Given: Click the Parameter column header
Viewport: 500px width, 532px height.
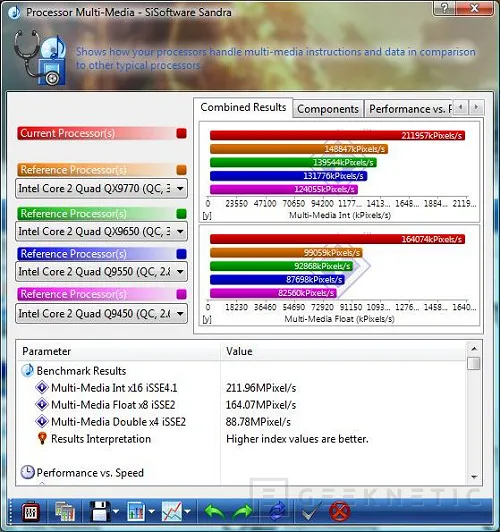Looking at the screenshot, I should pyautogui.click(x=118, y=351).
